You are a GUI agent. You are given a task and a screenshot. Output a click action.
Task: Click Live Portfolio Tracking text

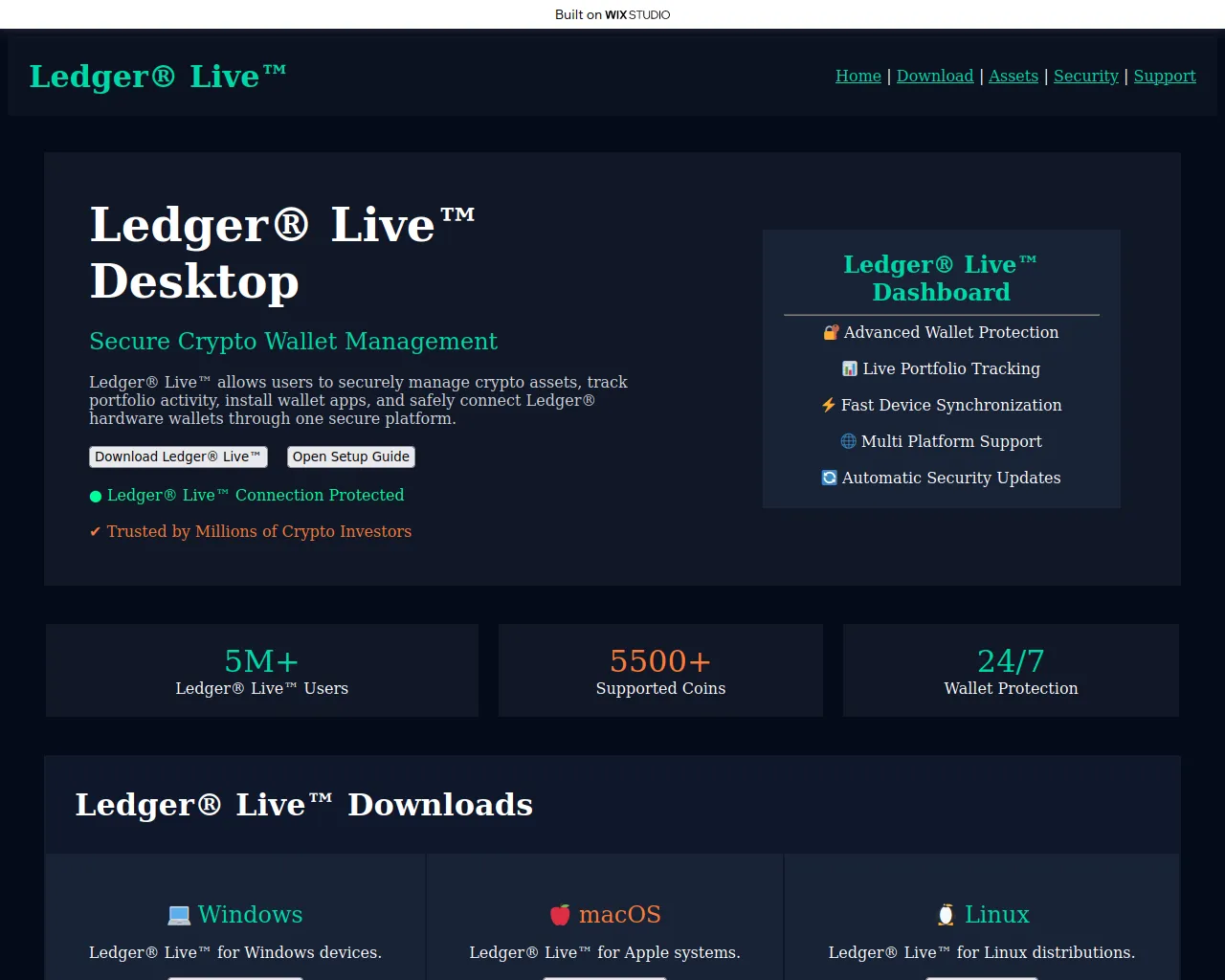click(951, 368)
